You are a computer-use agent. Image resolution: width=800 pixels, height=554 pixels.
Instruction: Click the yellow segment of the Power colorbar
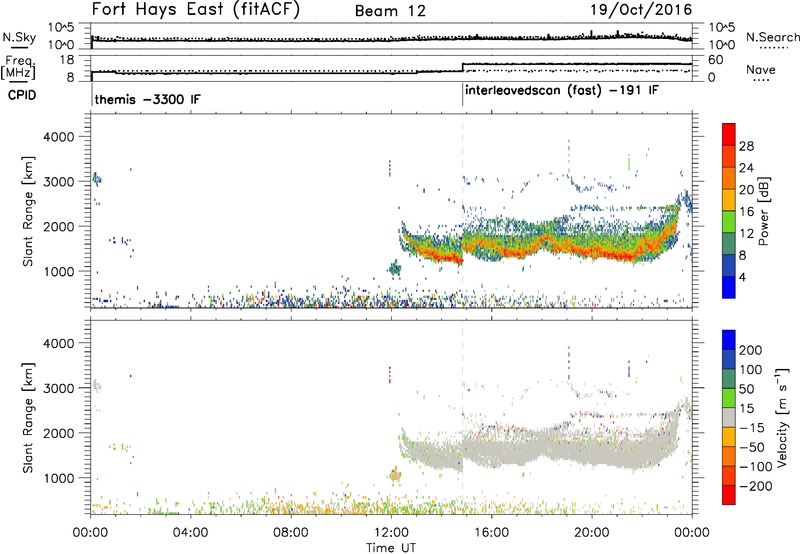[x=729, y=199]
